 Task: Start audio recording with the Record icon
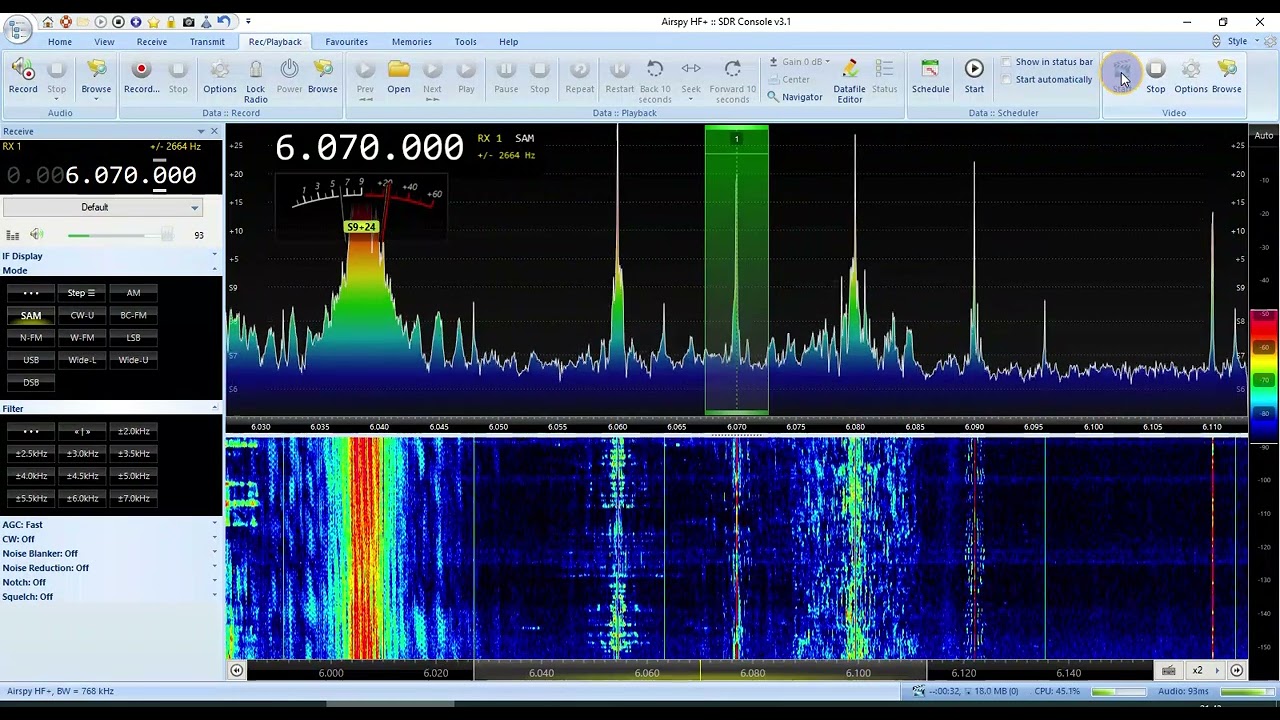point(22,76)
